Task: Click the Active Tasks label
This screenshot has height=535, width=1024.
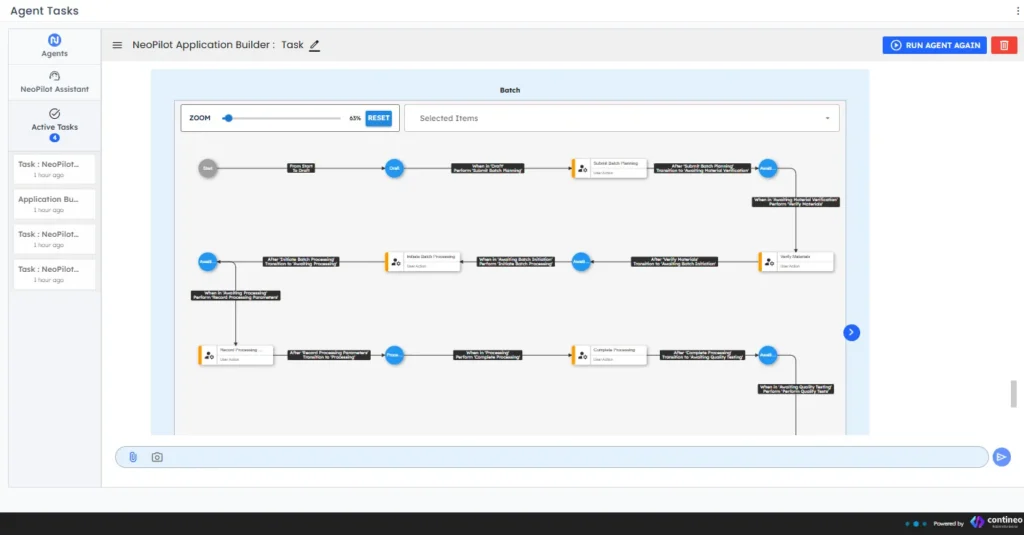Action: [54, 127]
